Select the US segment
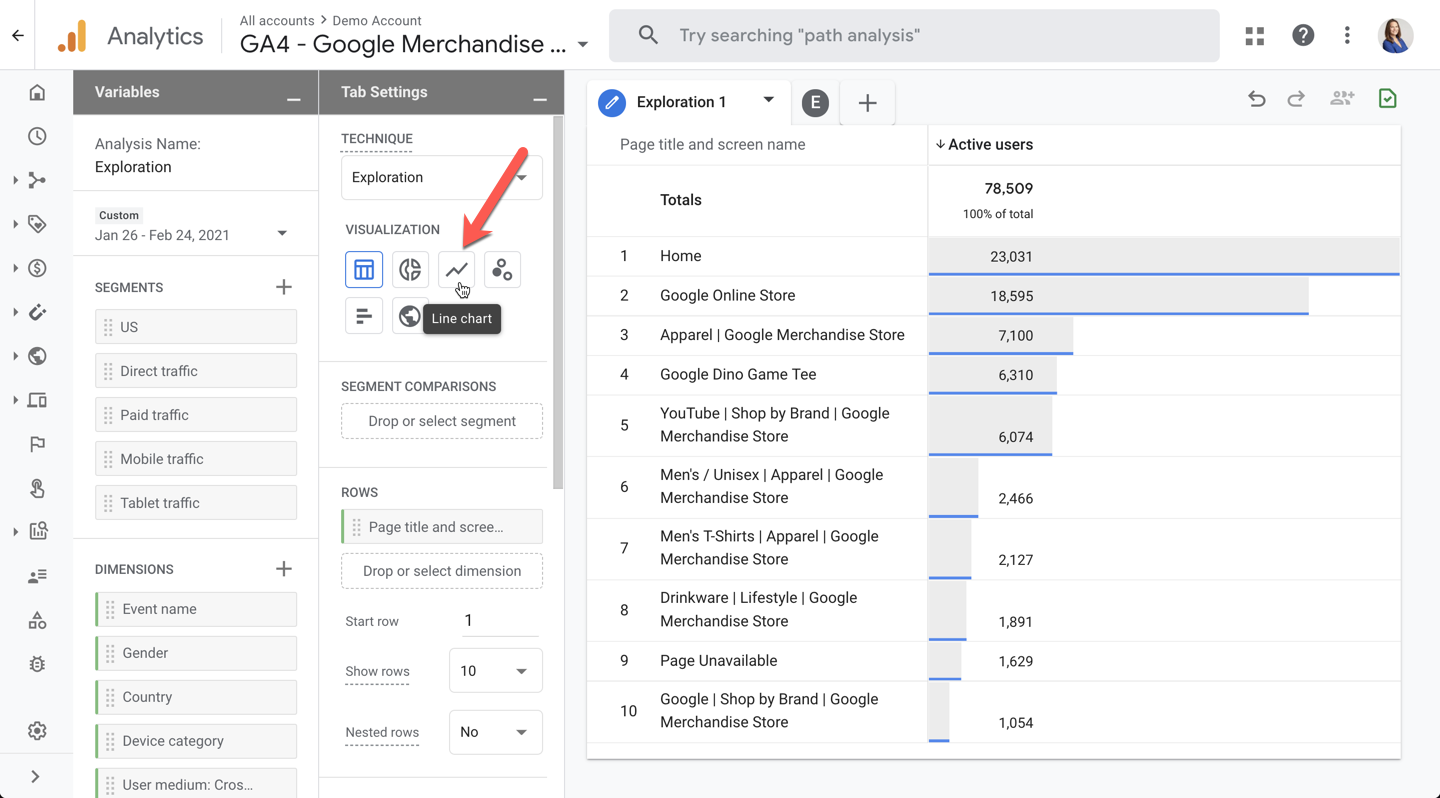This screenshot has height=798, width=1440. pos(196,327)
